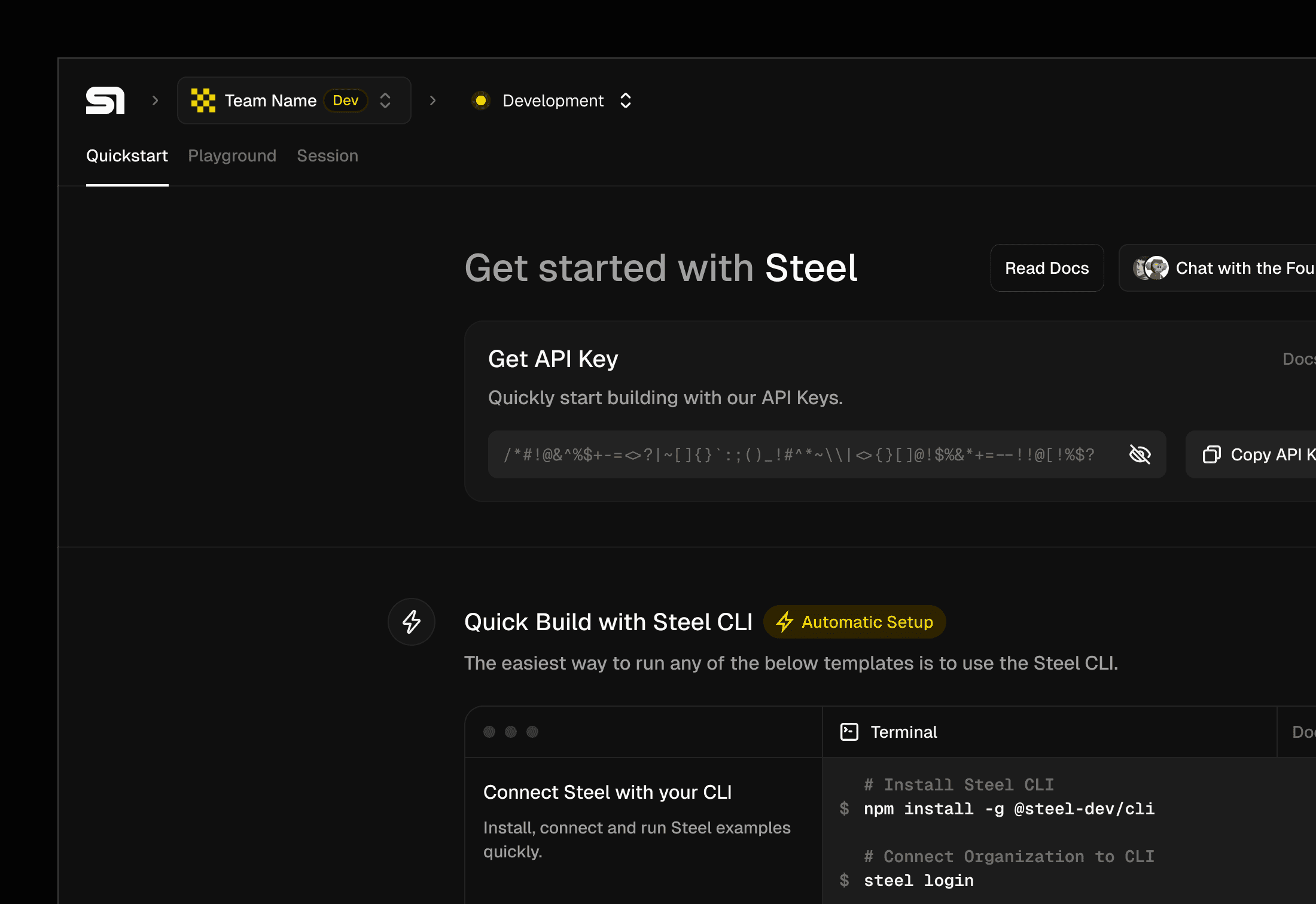1316x904 pixels.
Task: Click the Terminal tab icon
Action: tap(849, 732)
